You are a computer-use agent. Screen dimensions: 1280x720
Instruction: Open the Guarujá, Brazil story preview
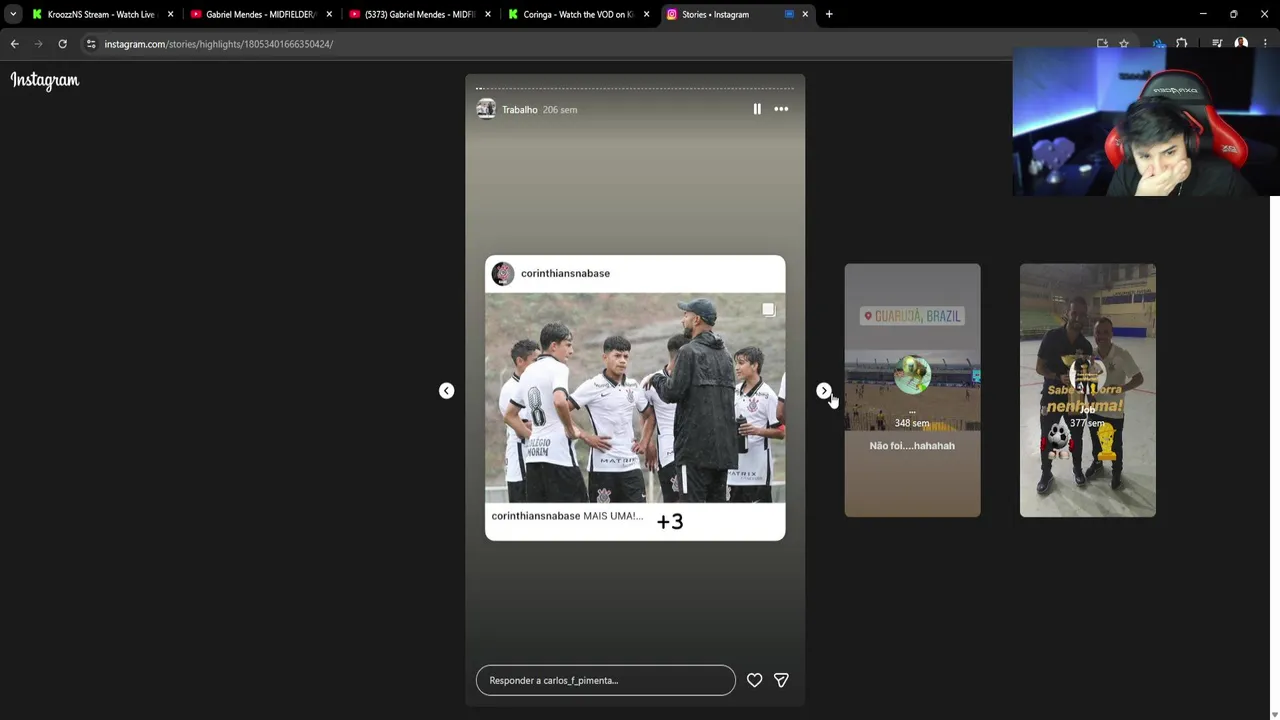912,390
